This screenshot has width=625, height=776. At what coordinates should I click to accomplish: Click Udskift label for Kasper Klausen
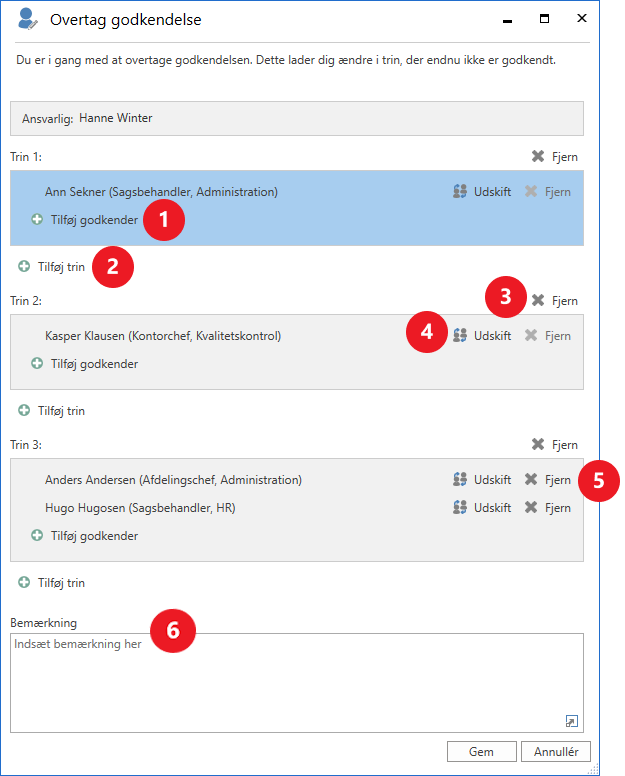pos(492,336)
